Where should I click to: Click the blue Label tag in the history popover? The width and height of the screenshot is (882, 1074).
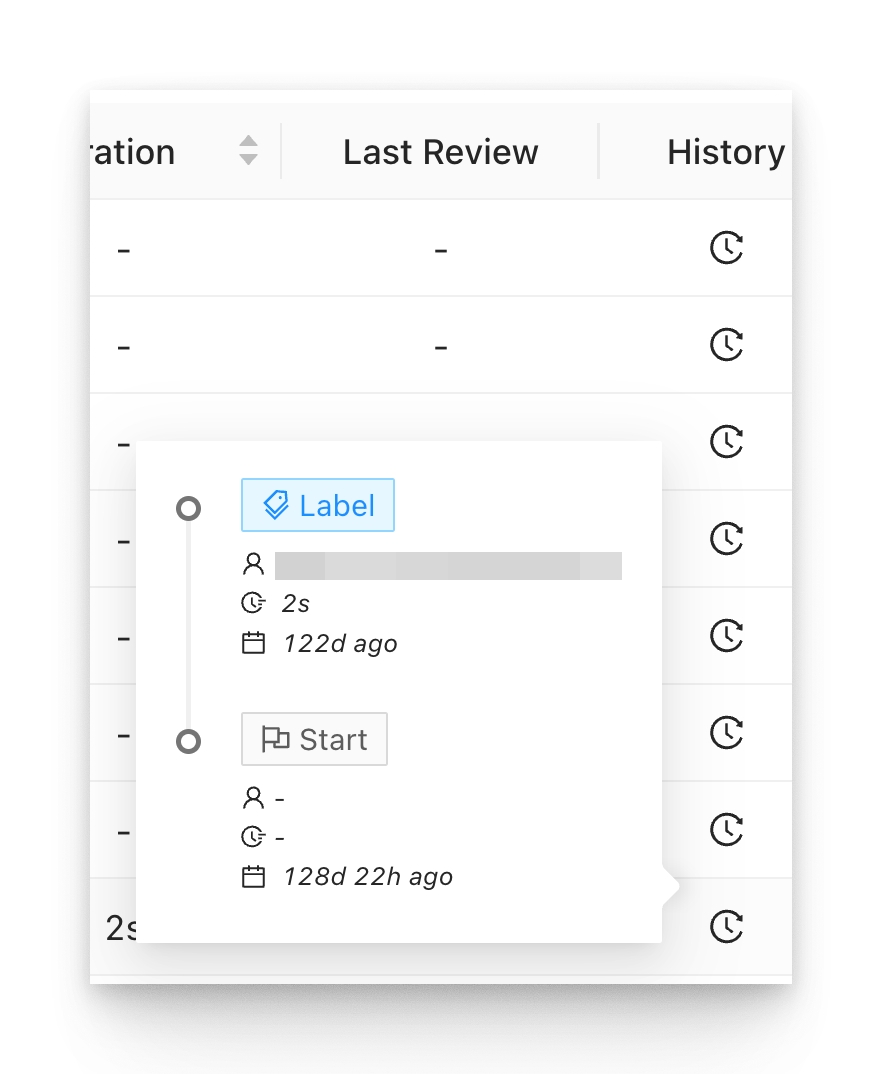pyautogui.click(x=318, y=505)
